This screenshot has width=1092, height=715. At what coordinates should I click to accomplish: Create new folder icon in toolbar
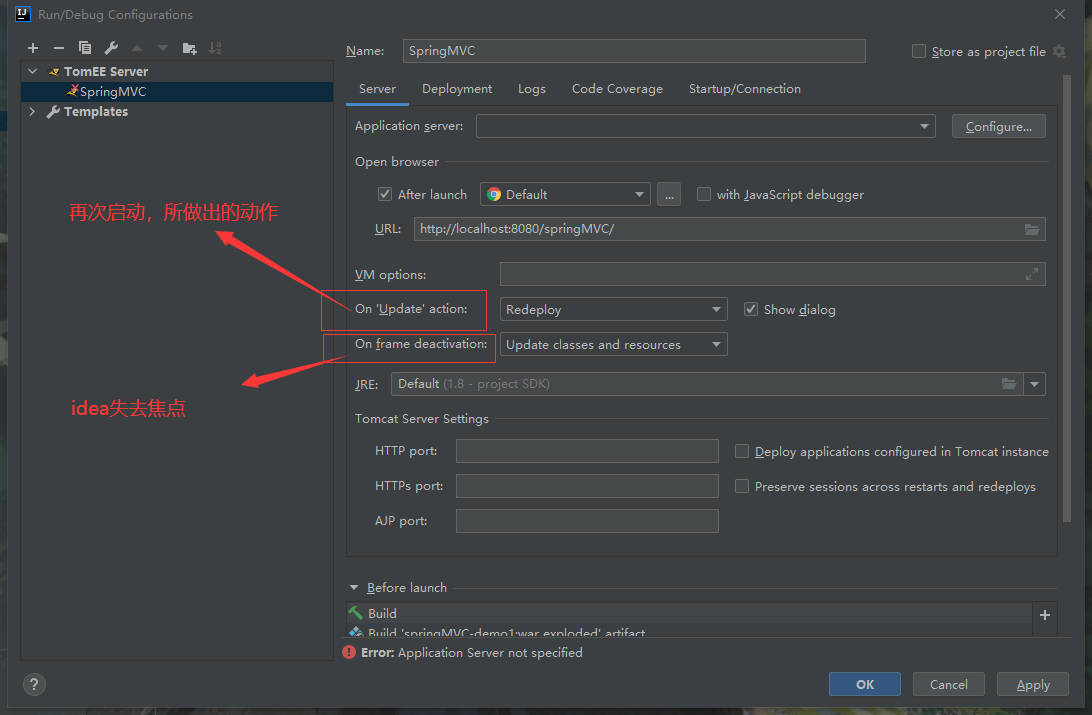coord(189,48)
